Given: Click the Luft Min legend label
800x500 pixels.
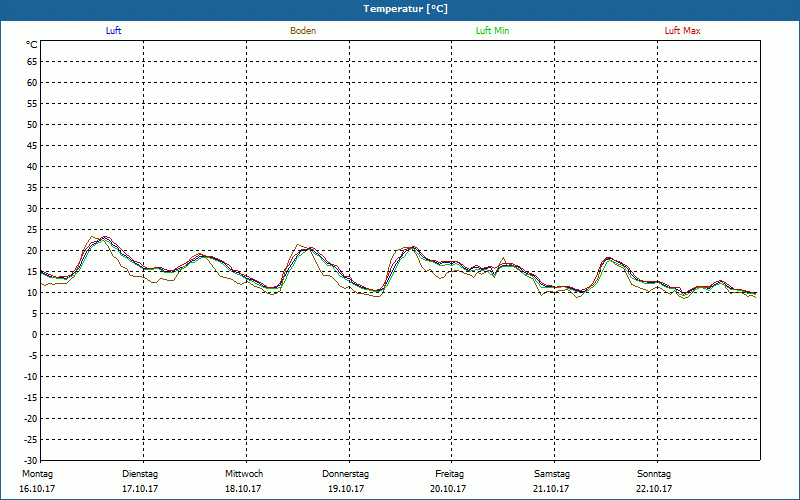Looking at the screenshot, I should pos(492,31).
